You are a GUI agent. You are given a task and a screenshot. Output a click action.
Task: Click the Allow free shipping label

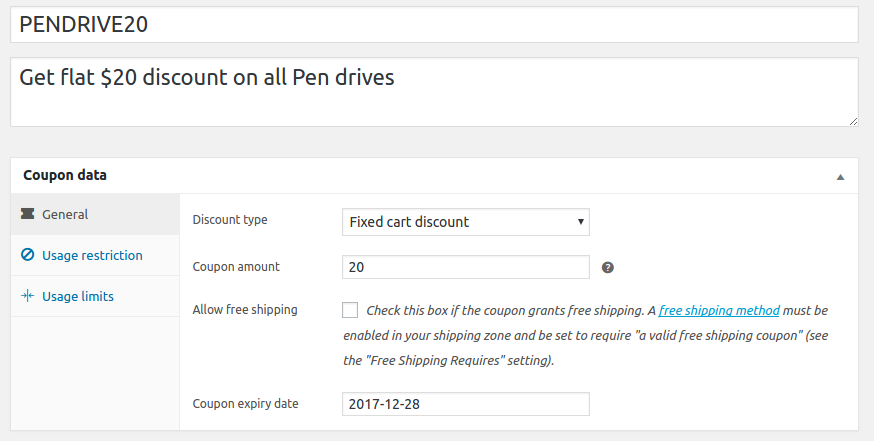pyautogui.click(x=245, y=310)
